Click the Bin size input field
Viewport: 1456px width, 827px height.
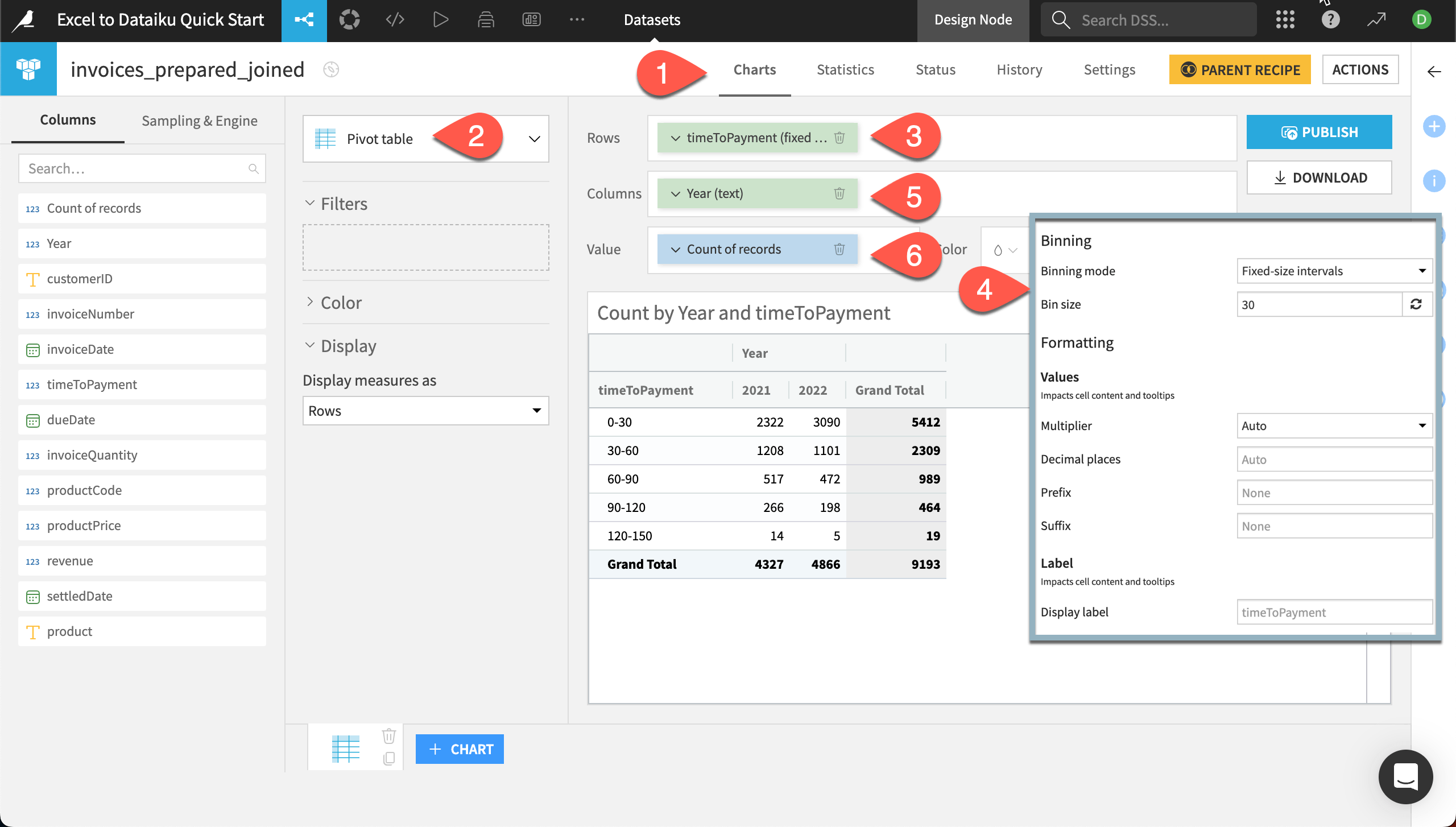coord(1319,304)
